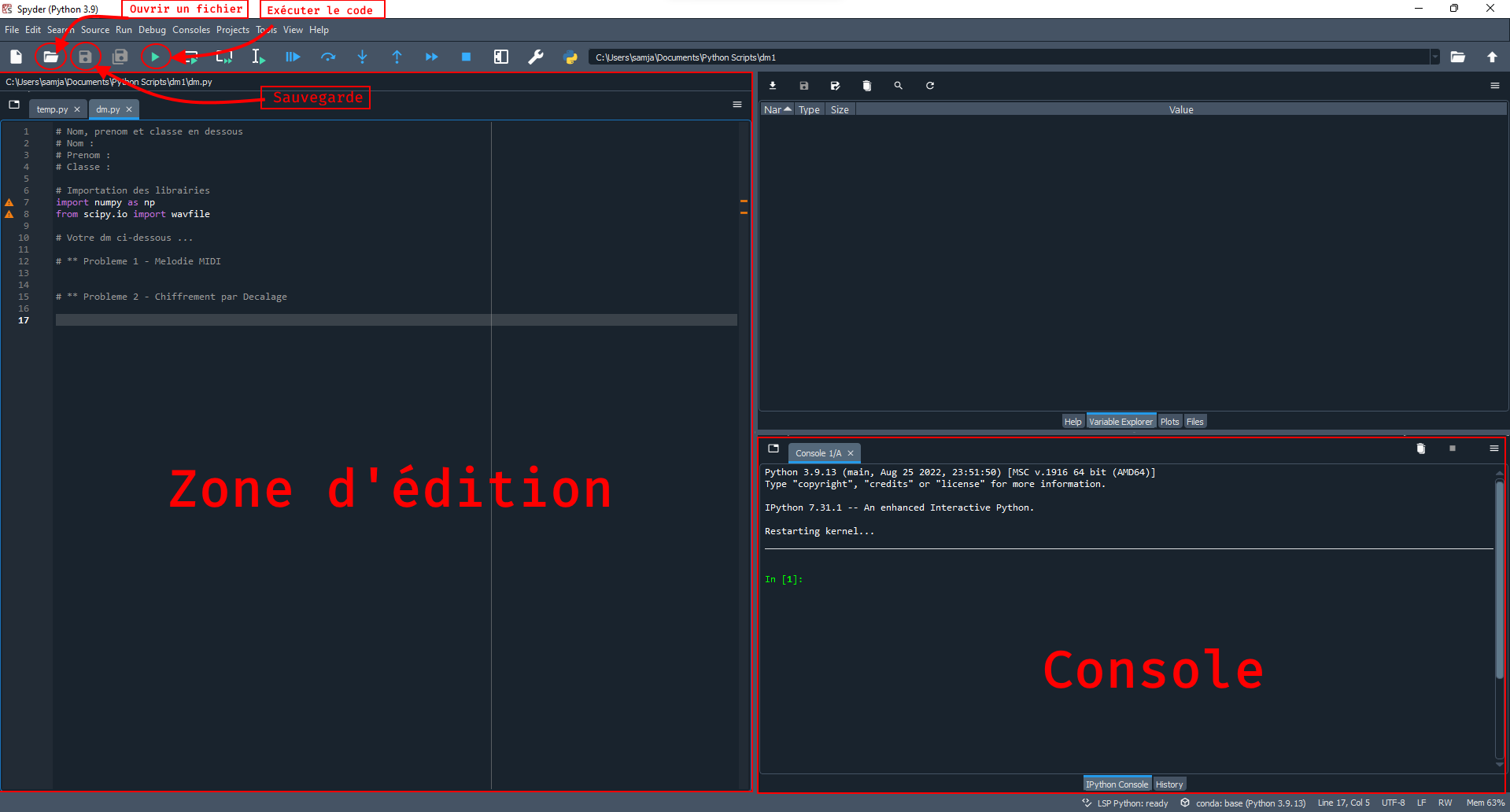The height and width of the screenshot is (812, 1510).
Task: Save the current file
Action: point(85,57)
